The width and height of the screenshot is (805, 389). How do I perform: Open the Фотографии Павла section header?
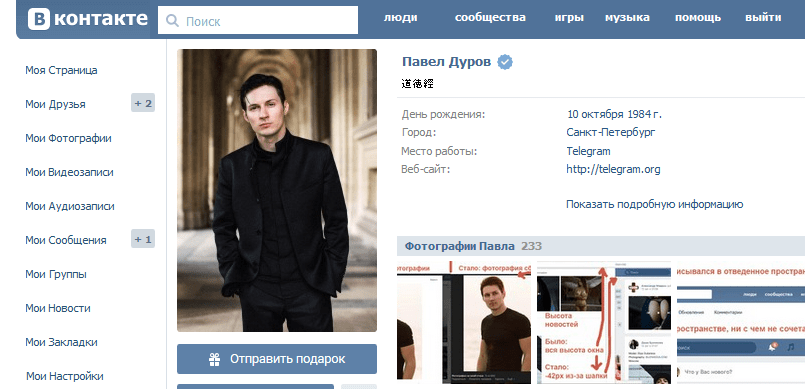coord(459,246)
